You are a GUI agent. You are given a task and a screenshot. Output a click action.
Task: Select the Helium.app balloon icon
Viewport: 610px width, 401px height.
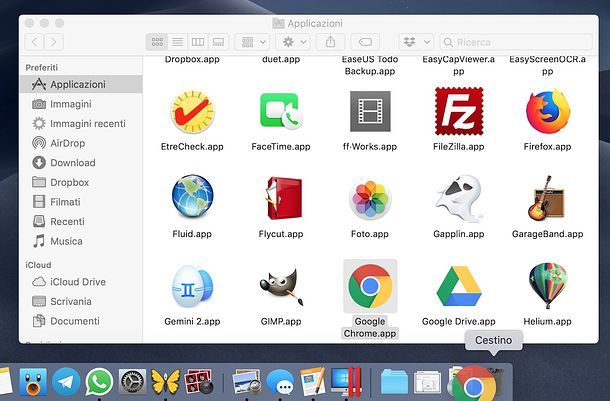point(548,286)
